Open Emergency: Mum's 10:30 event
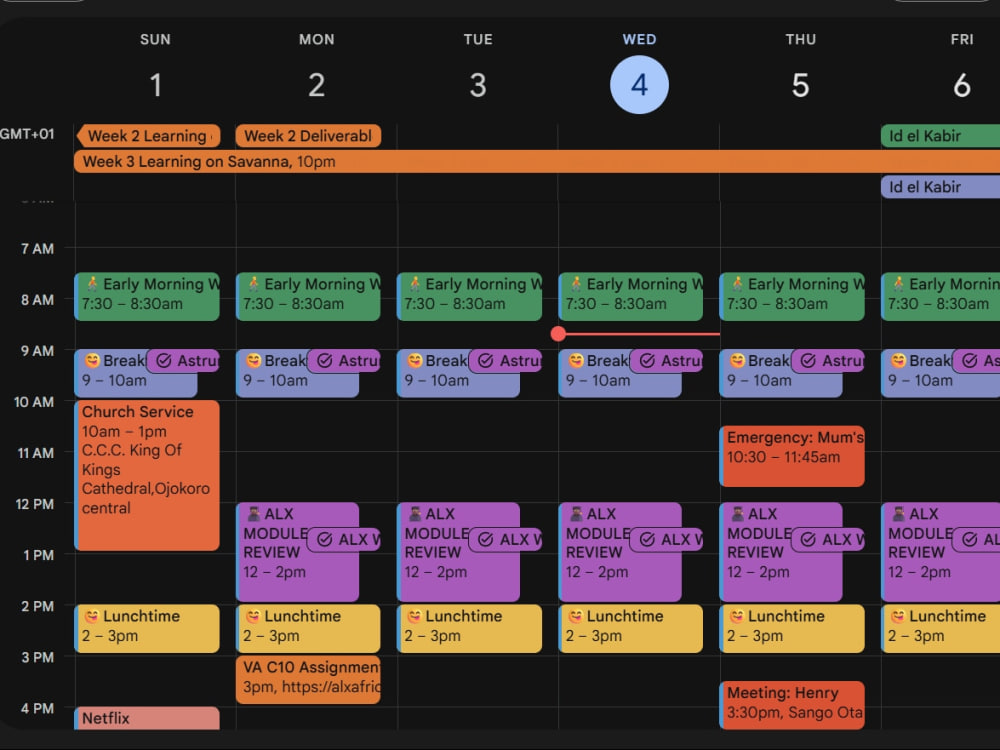This screenshot has height=750, width=1000. [792, 456]
